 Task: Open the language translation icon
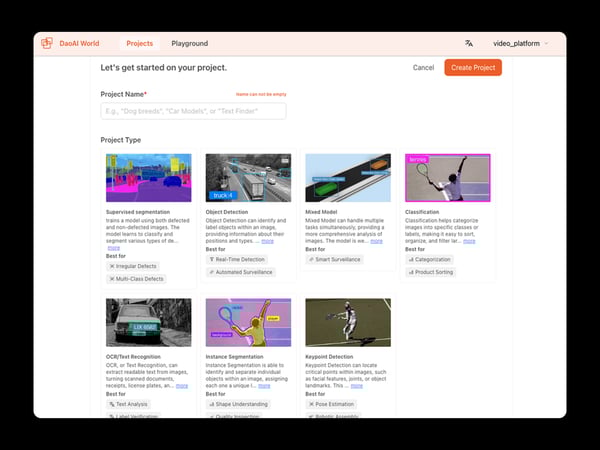(469, 43)
